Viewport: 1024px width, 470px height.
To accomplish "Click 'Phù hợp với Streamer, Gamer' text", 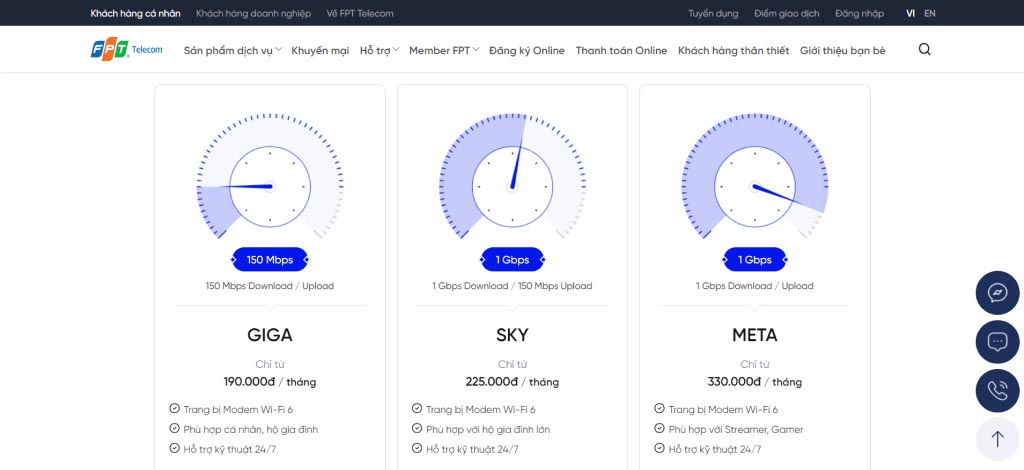I will tap(736, 430).
